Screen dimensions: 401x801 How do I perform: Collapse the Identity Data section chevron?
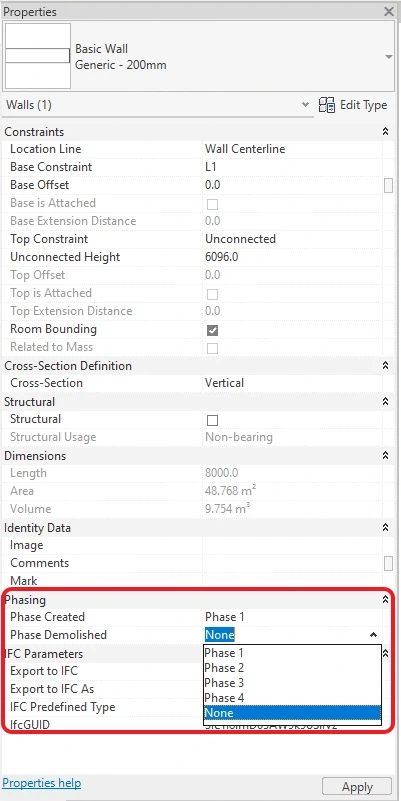386,528
